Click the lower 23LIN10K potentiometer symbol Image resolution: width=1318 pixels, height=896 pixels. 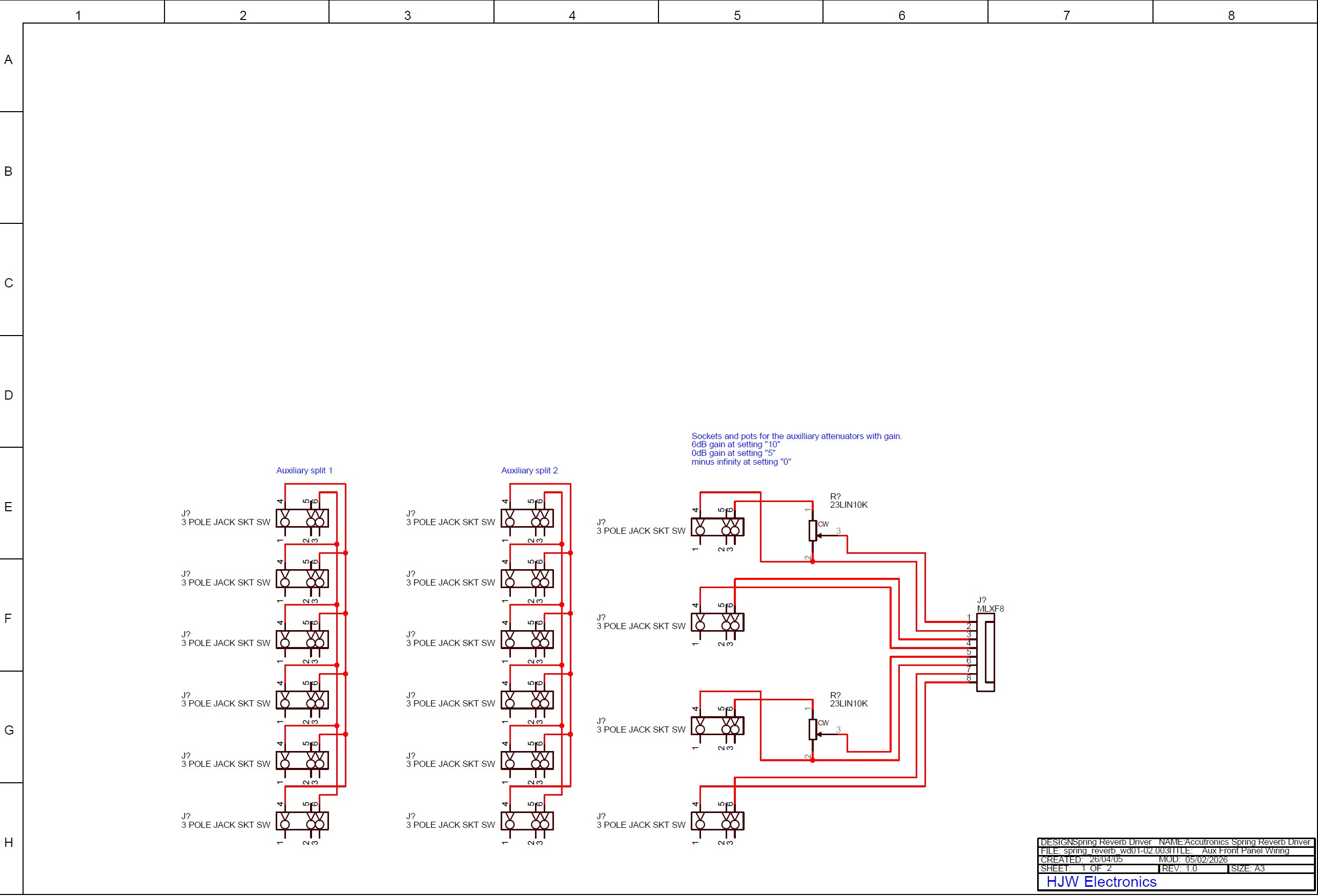pyautogui.click(x=813, y=731)
